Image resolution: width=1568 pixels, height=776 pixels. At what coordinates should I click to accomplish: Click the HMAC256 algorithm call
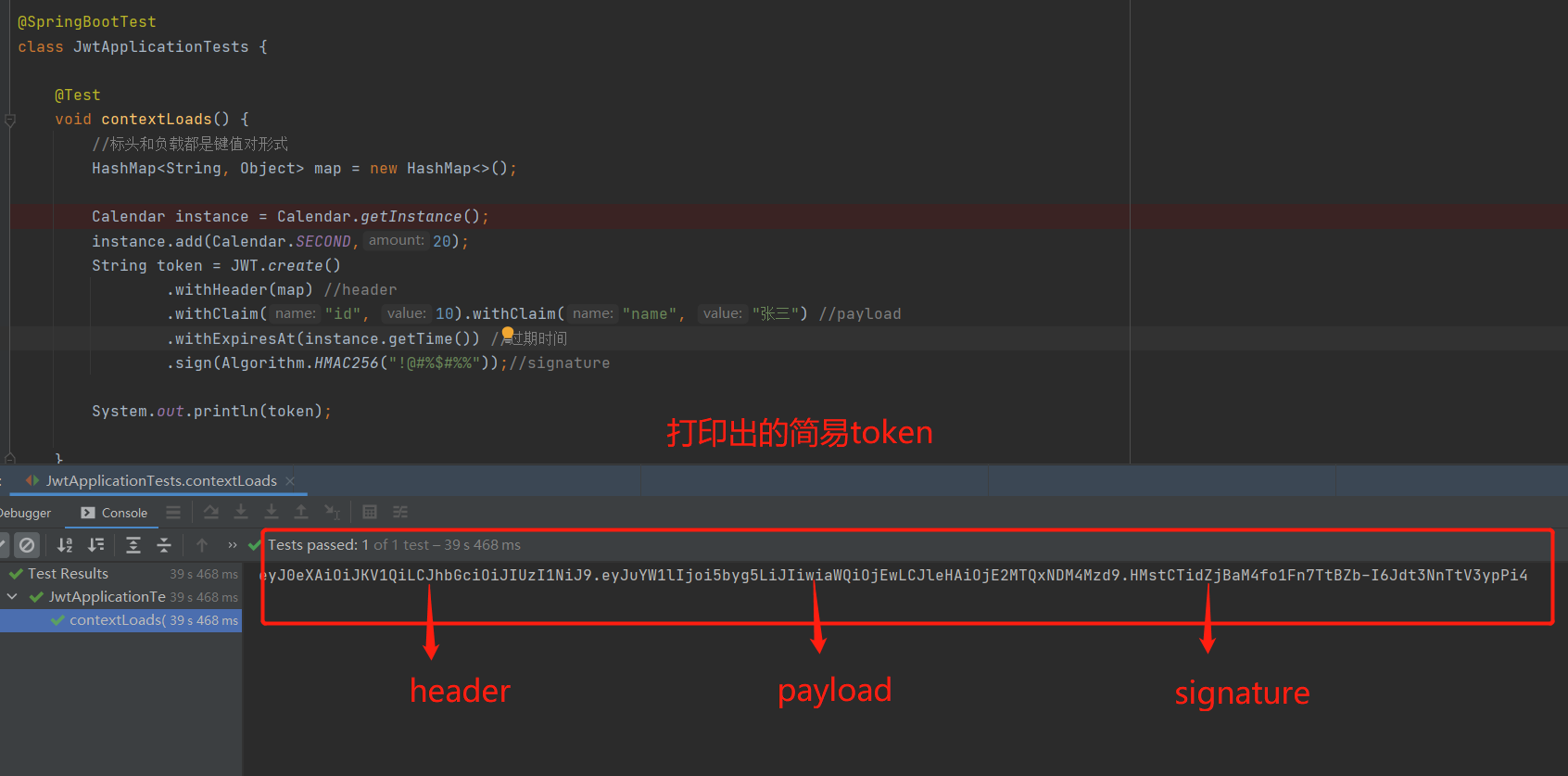(x=347, y=363)
